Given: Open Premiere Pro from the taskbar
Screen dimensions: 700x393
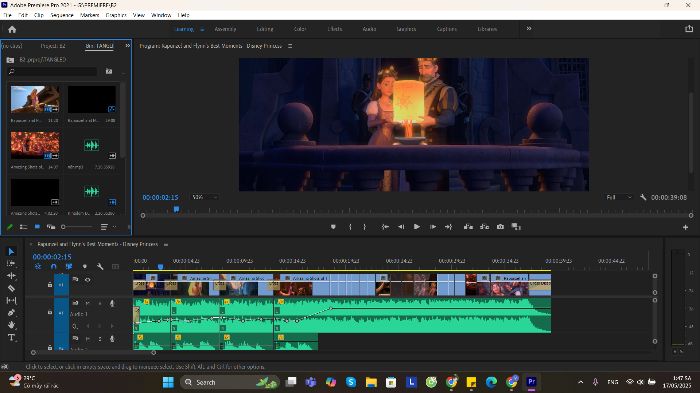Looking at the screenshot, I should [531, 382].
